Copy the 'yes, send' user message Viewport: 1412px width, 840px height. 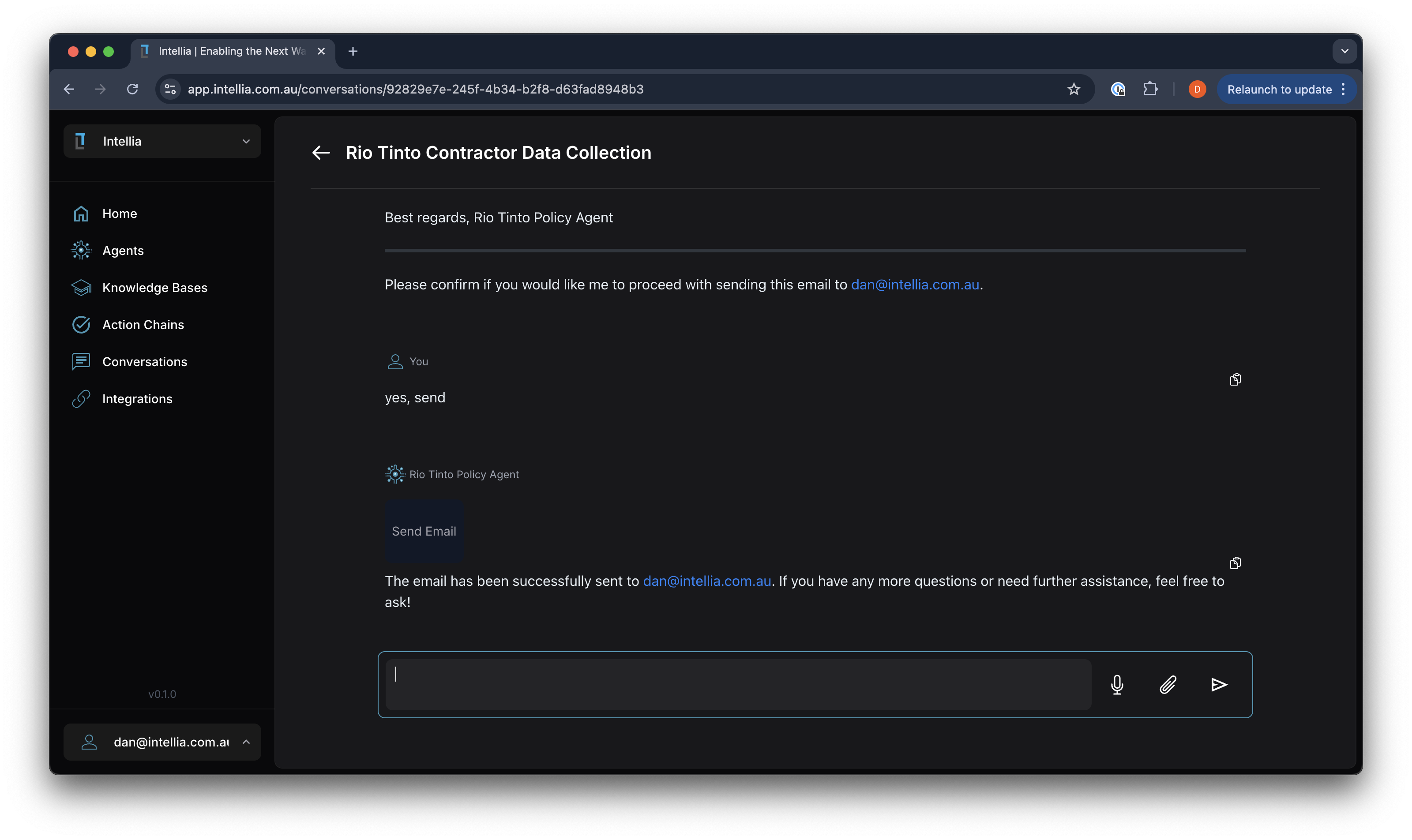click(1235, 379)
